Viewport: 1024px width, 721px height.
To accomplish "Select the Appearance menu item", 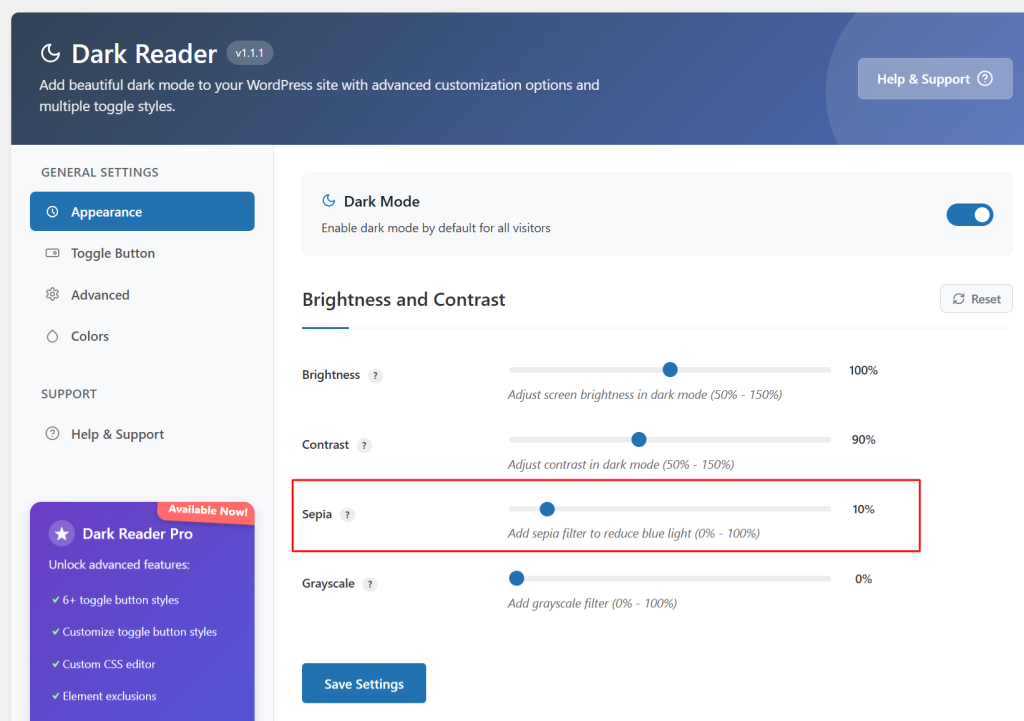I will pyautogui.click(x=142, y=212).
